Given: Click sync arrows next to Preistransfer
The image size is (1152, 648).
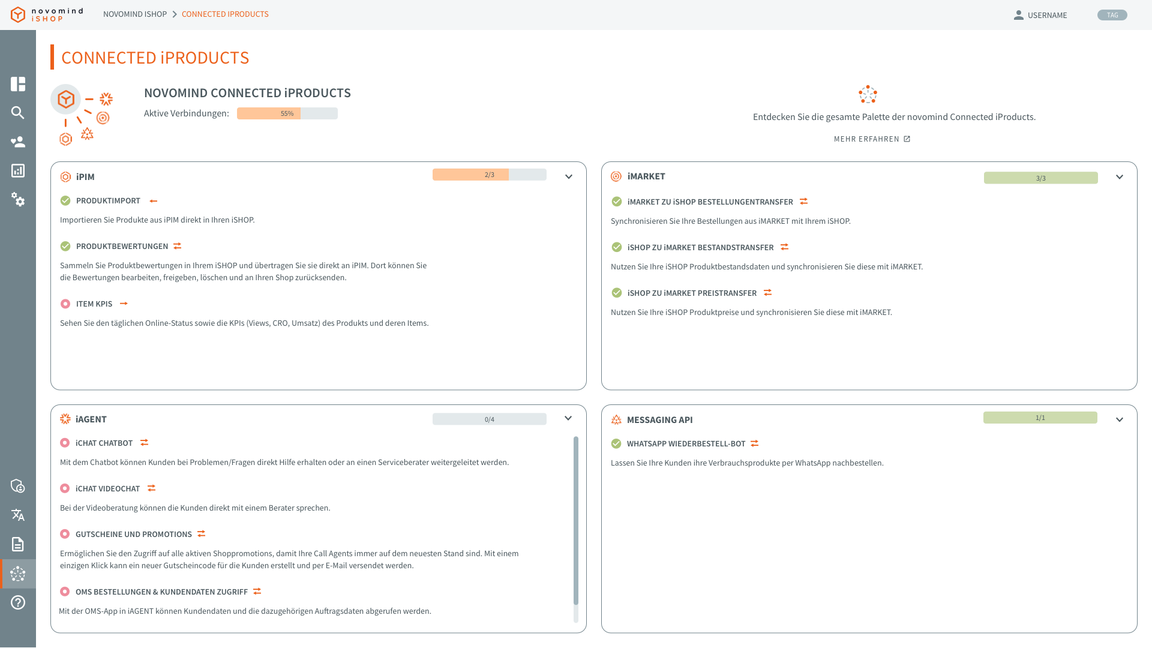Looking at the screenshot, I should (x=767, y=292).
